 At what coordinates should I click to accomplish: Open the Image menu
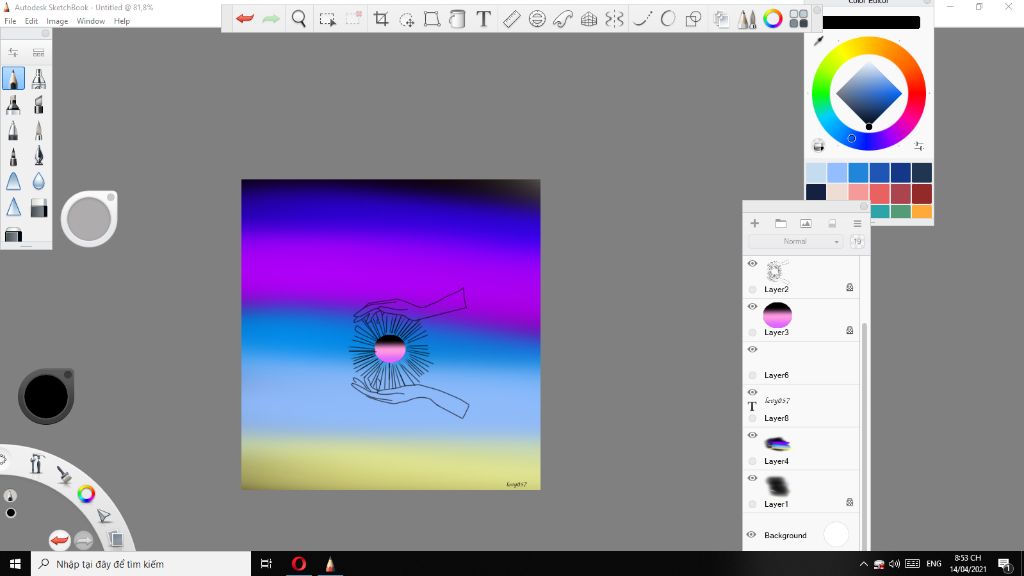tap(57, 21)
